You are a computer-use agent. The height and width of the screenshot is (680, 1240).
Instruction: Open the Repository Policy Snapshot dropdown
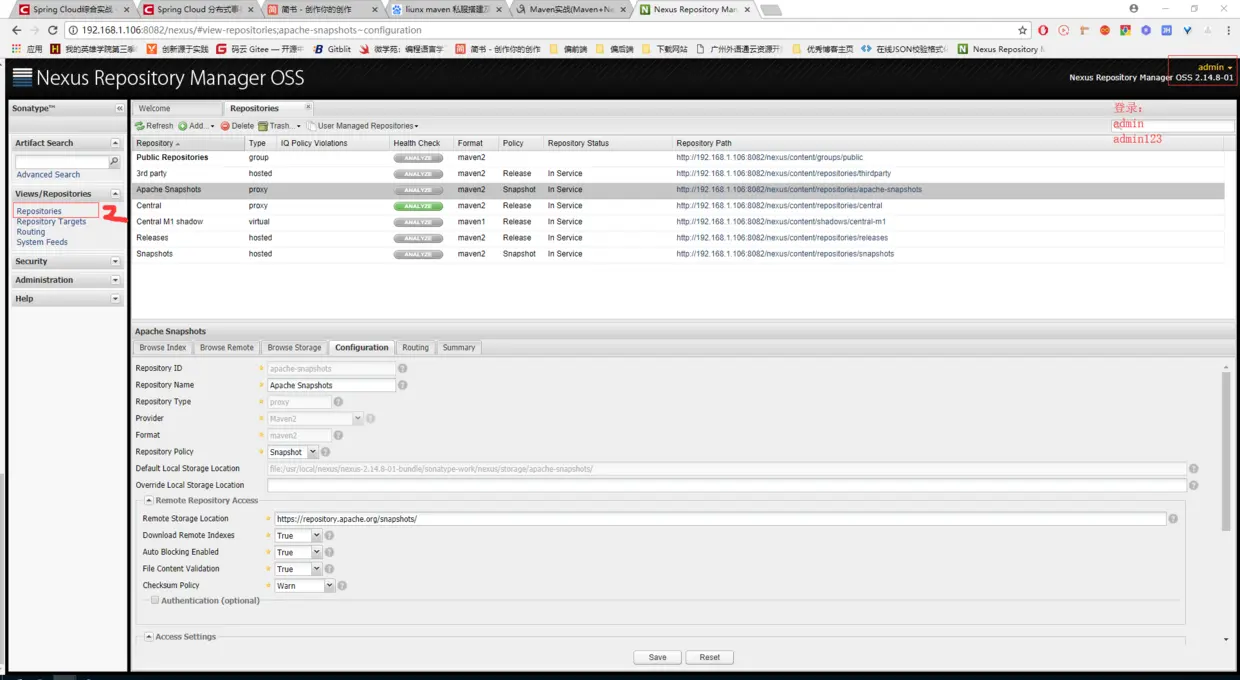pos(312,452)
